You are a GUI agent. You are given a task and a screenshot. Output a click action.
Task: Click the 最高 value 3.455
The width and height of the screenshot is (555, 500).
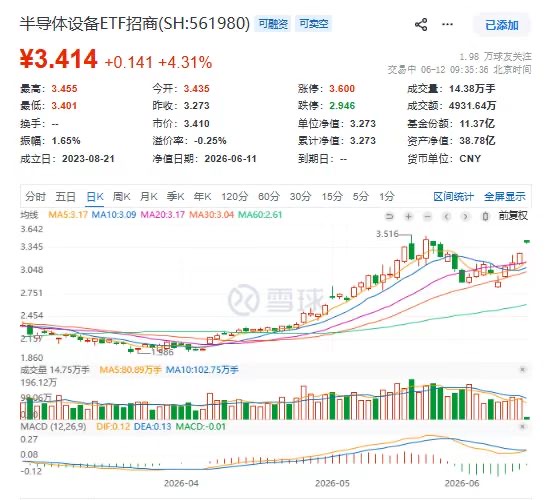[64, 88]
